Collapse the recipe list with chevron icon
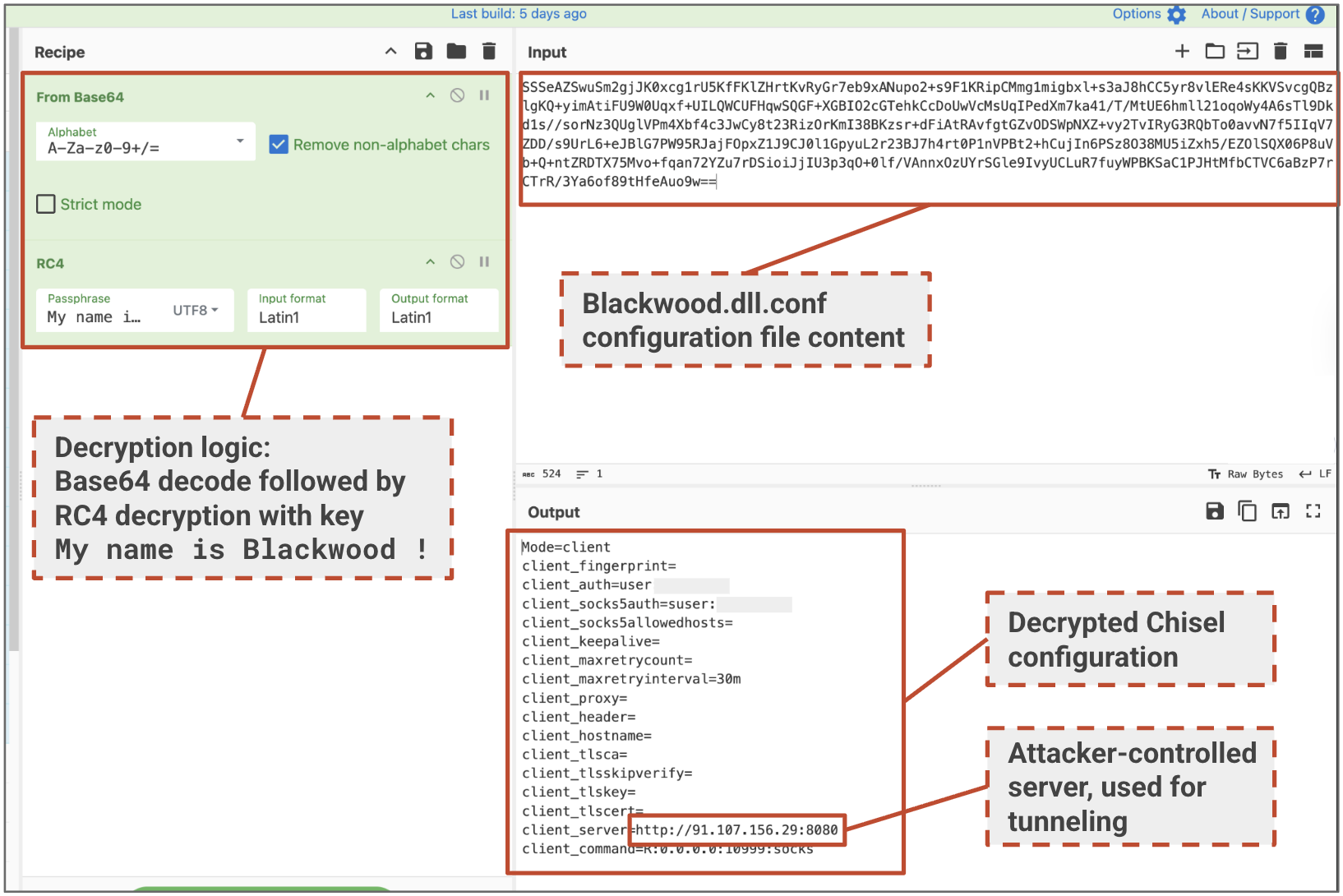1343x896 pixels. pyautogui.click(x=391, y=52)
